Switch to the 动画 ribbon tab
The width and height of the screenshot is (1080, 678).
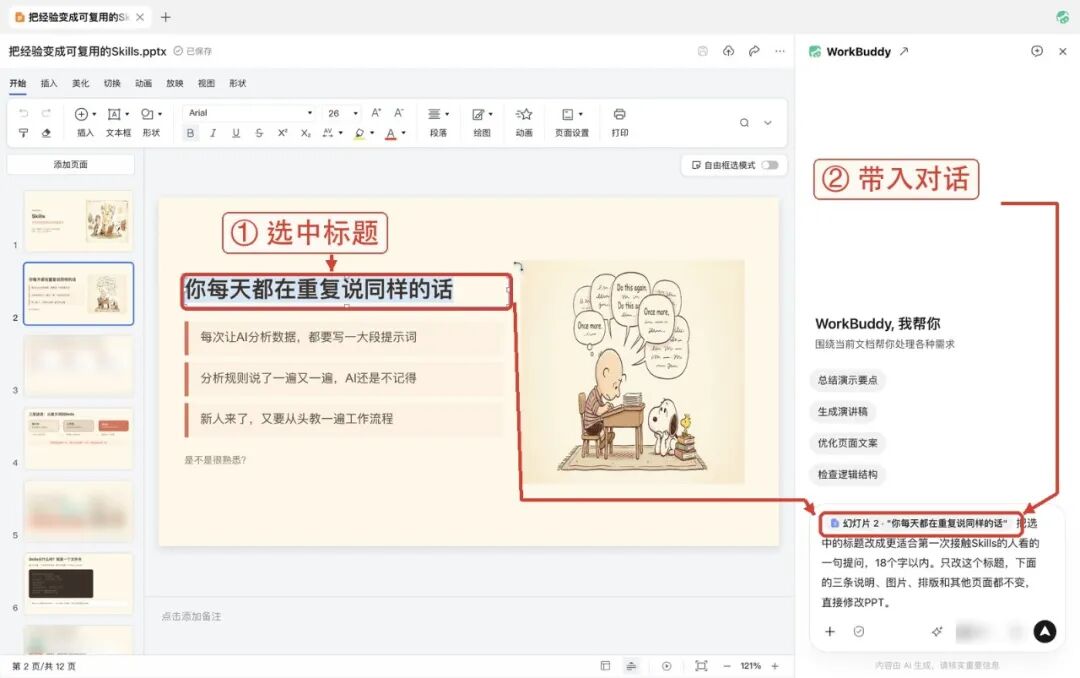tap(143, 83)
